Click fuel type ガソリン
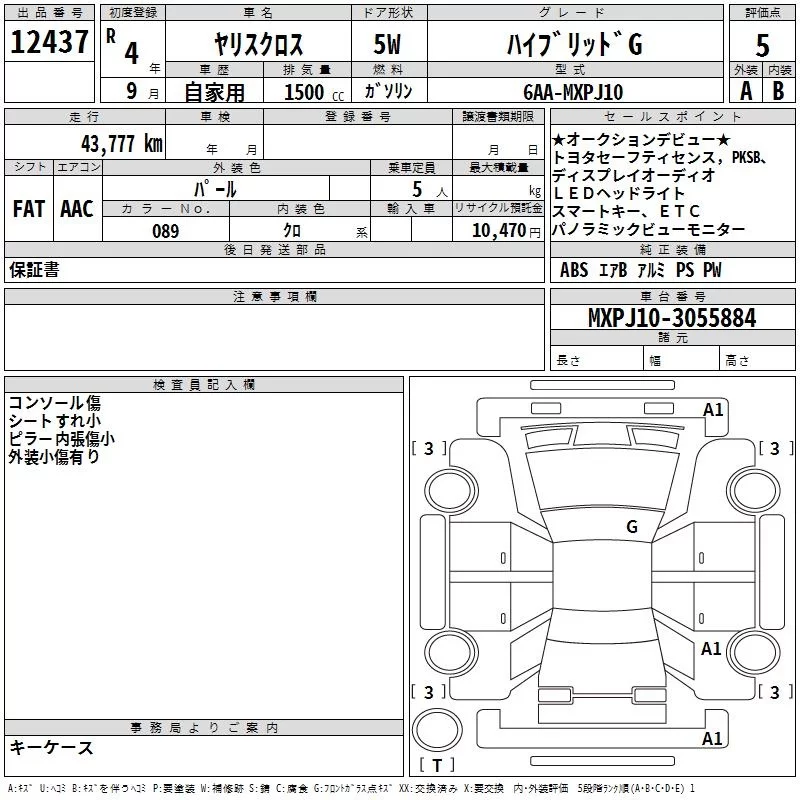Viewport: 800px width, 800px height. [x=388, y=91]
